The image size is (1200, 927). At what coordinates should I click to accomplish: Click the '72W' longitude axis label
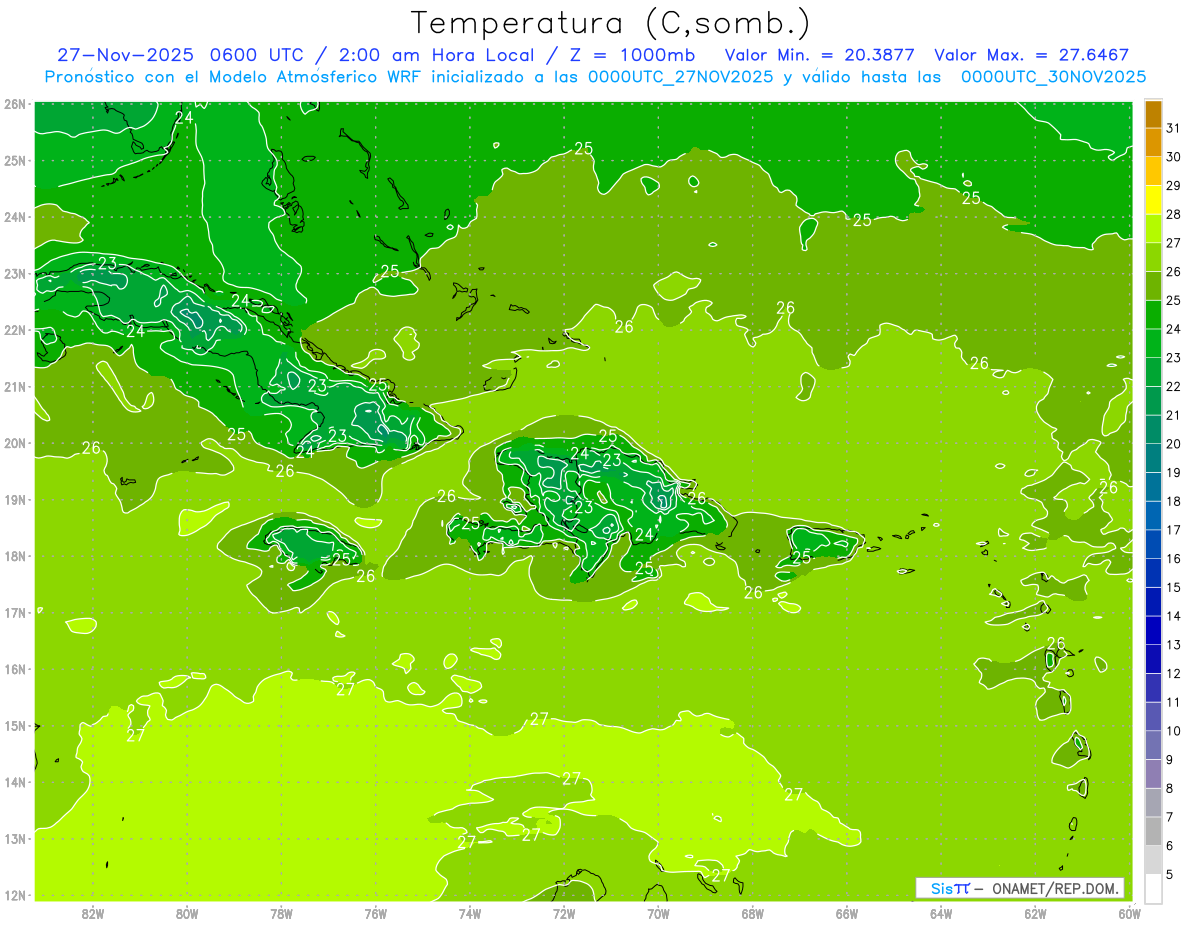[564, 912]
